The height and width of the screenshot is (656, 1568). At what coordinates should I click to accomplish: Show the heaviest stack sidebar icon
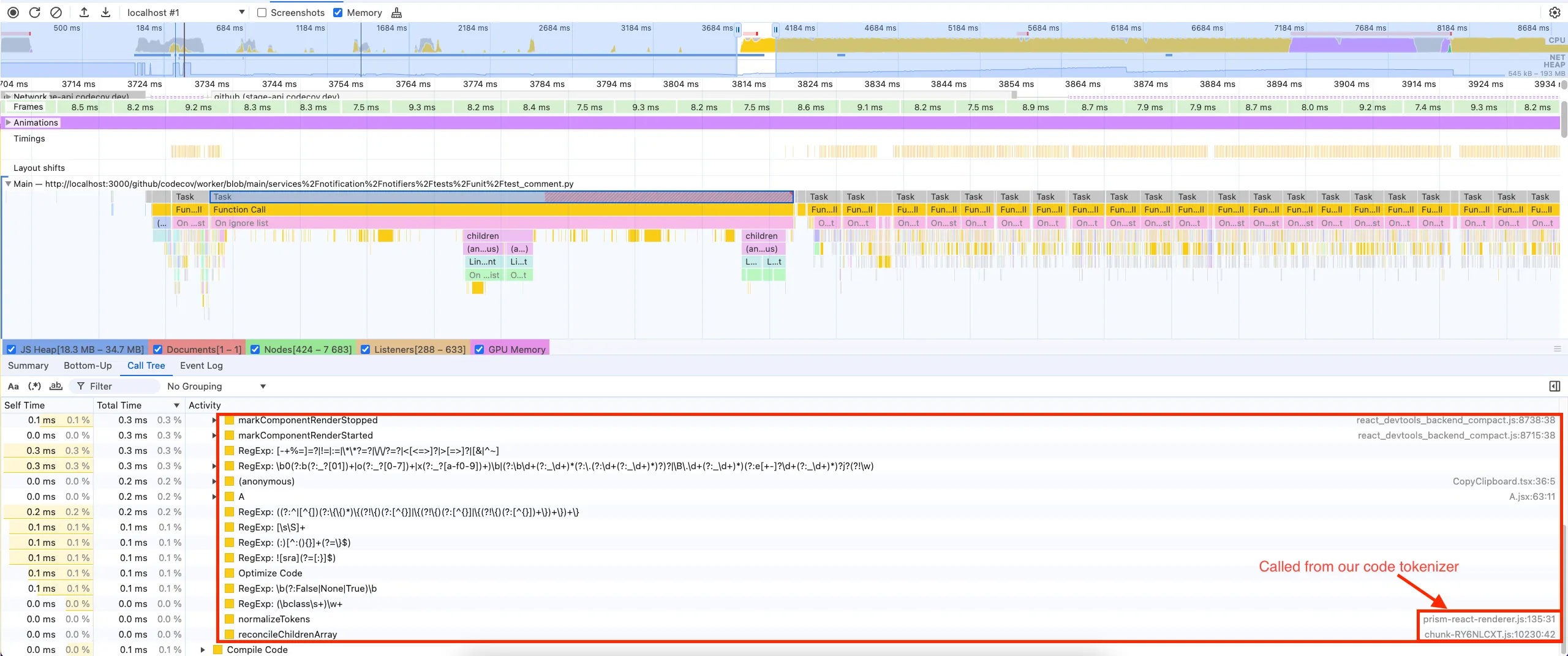coord(1555,386)
